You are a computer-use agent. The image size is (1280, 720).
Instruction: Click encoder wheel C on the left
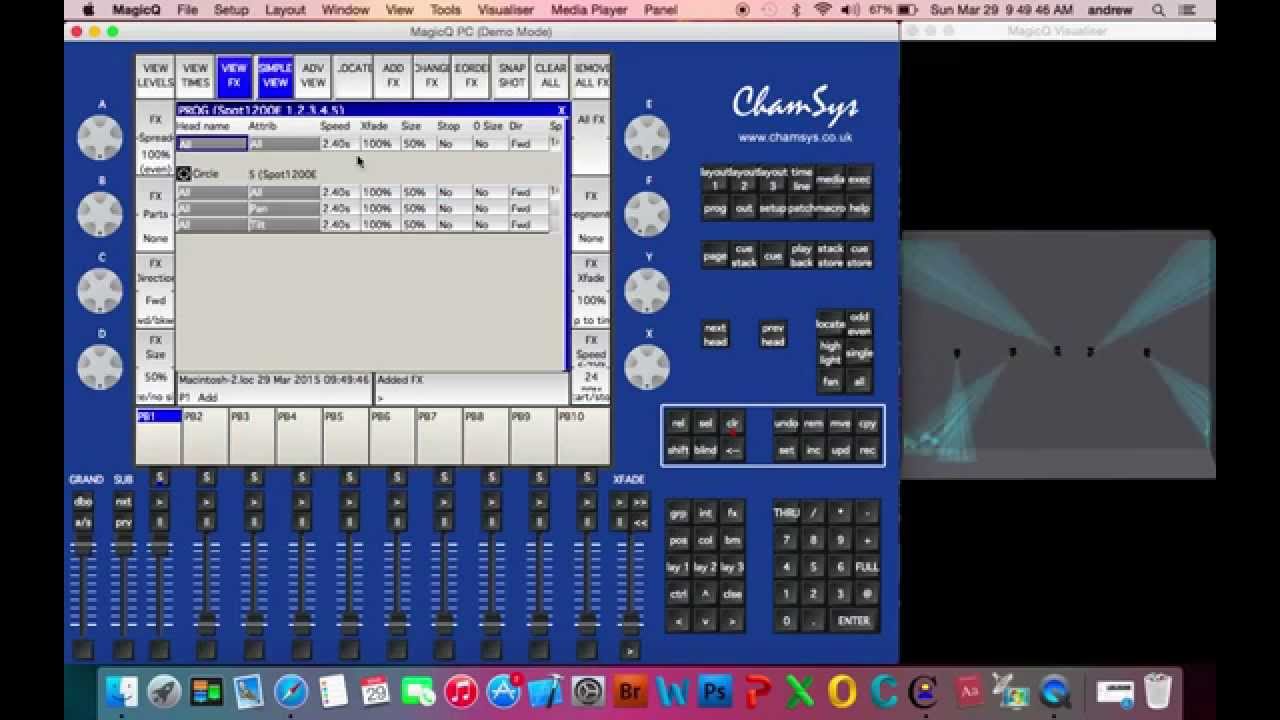100,290
